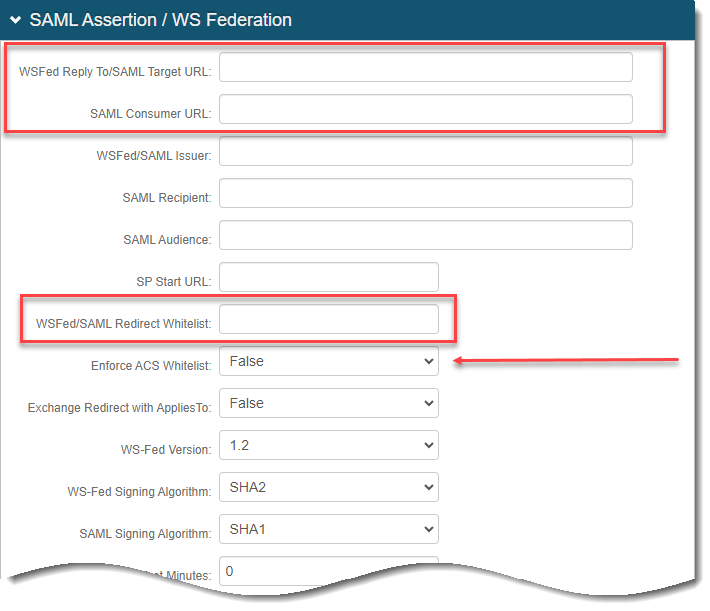
Task: Click the SAML Assertion / WS Federation header title
Action: (x=160, y=20)
